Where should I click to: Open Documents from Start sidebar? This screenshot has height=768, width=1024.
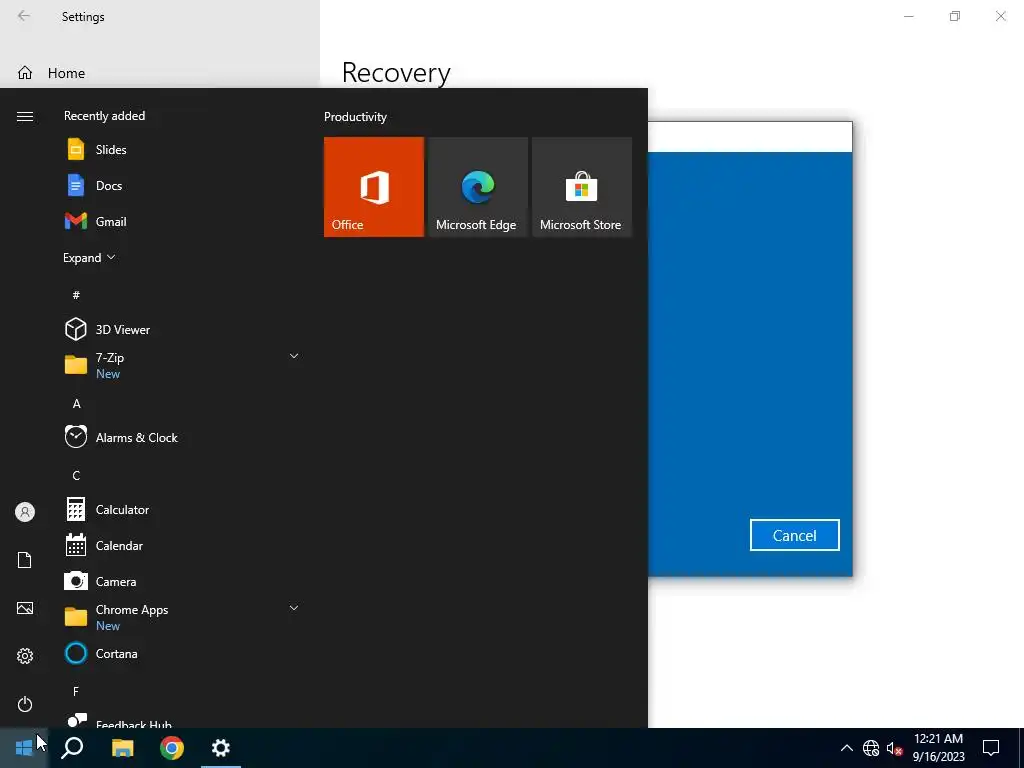(x=25, y=560)
